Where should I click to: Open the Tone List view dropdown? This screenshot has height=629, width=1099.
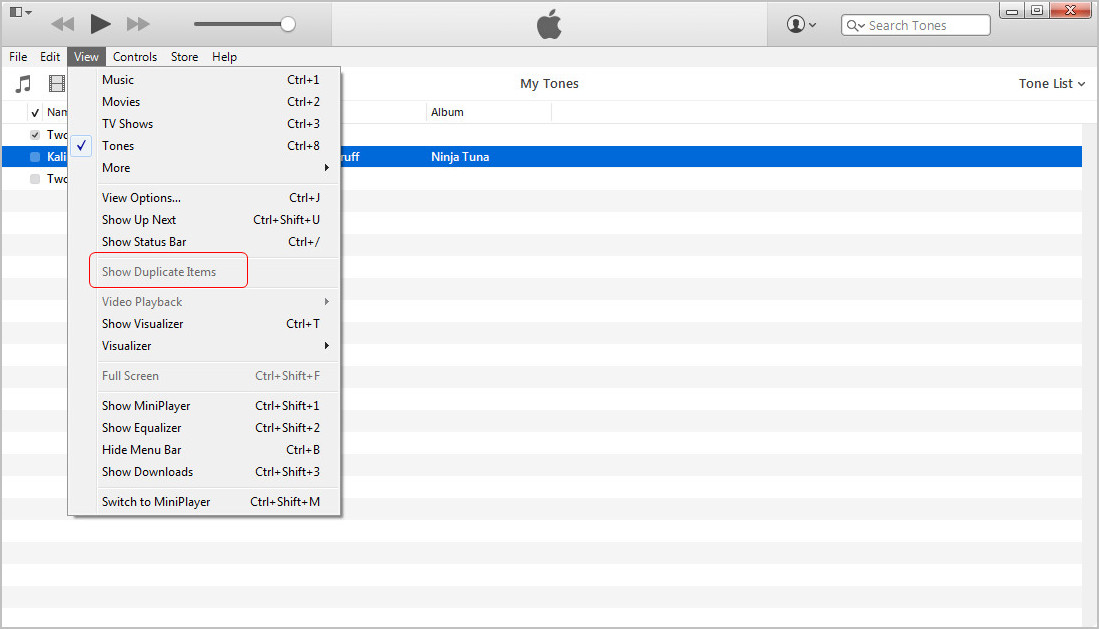point(1052,83)
